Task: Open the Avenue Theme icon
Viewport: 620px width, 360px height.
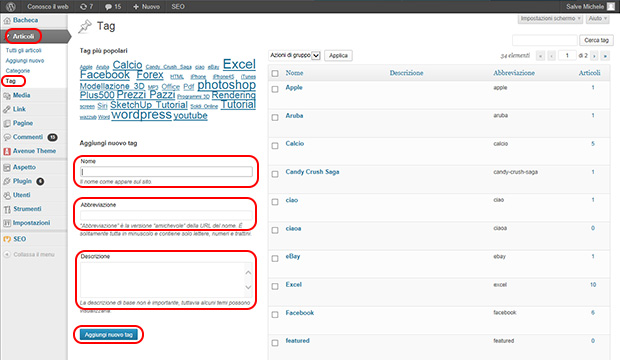Action: (7, 151)
